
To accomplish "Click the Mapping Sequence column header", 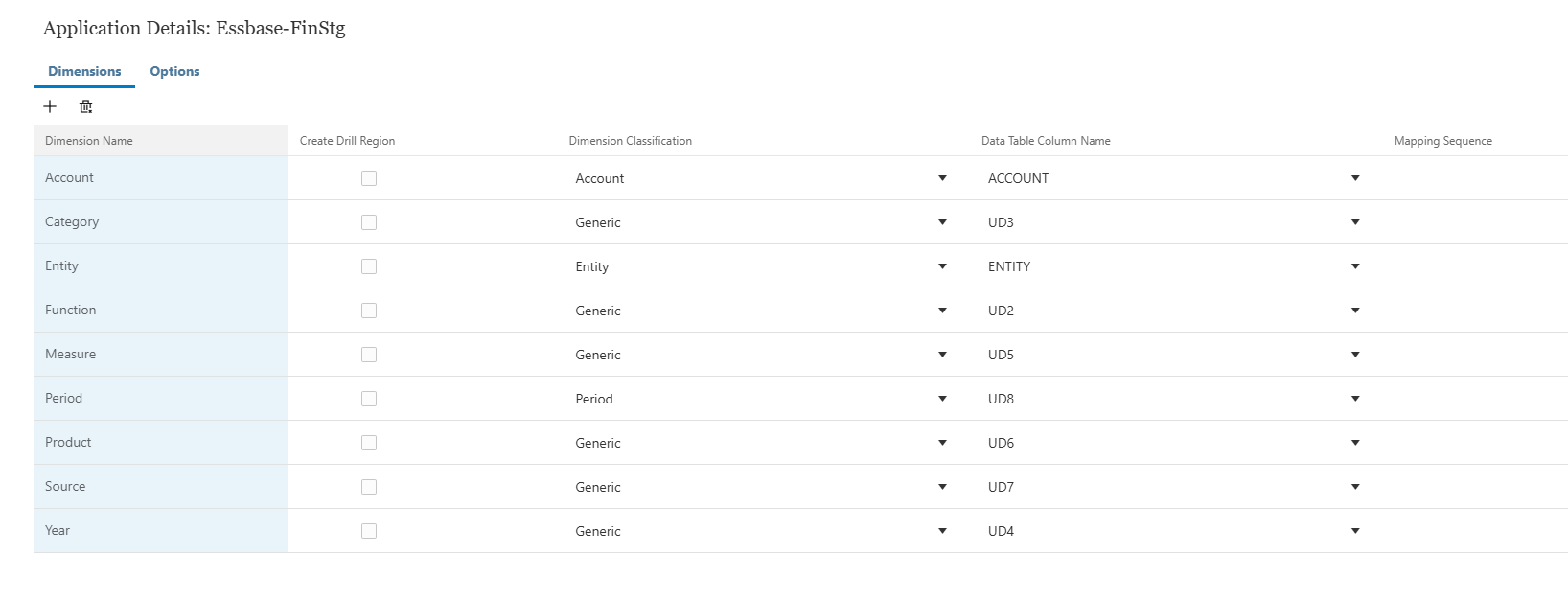I will (1442, 141).
